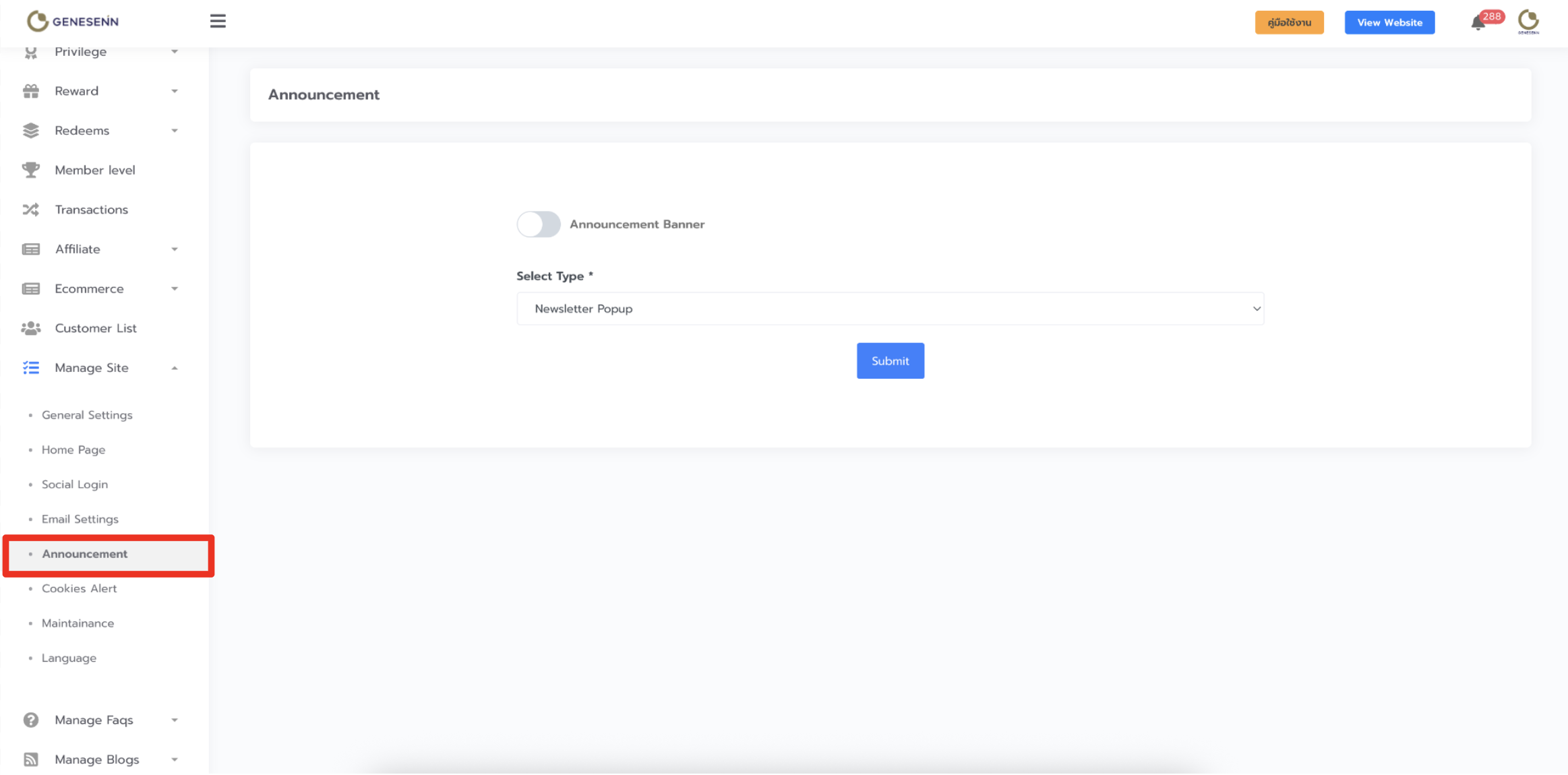Screen dimensions: 1568x775
Task: Open the notifications bell icon
Action: (1478, 24)
